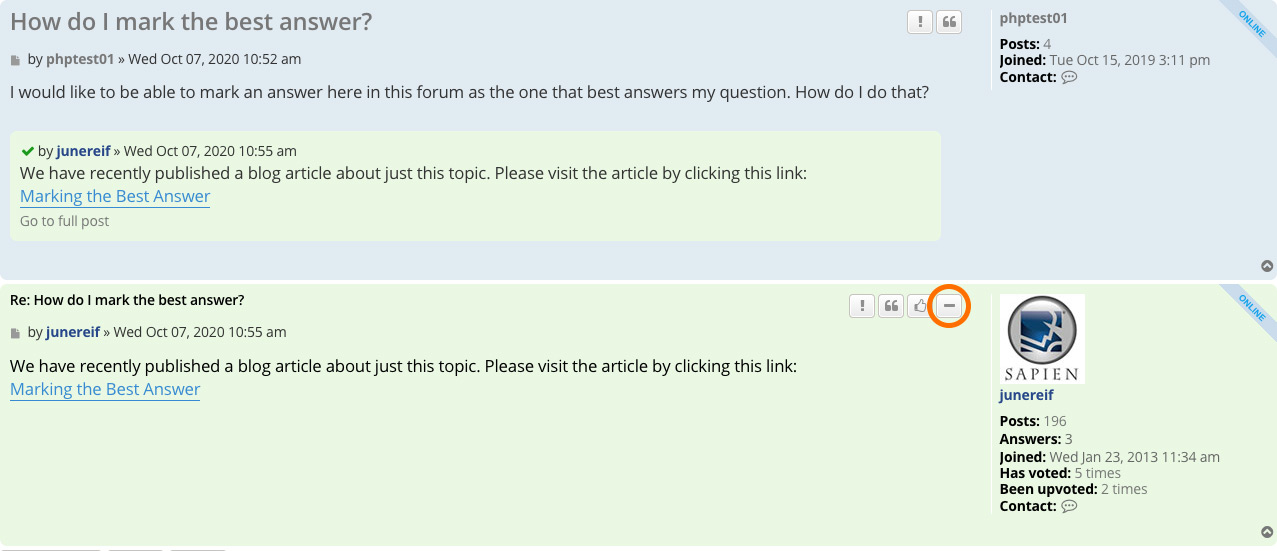Quote the original question post
The width and height of the screenshot is (1277, 551).
[x=949, y=22]
